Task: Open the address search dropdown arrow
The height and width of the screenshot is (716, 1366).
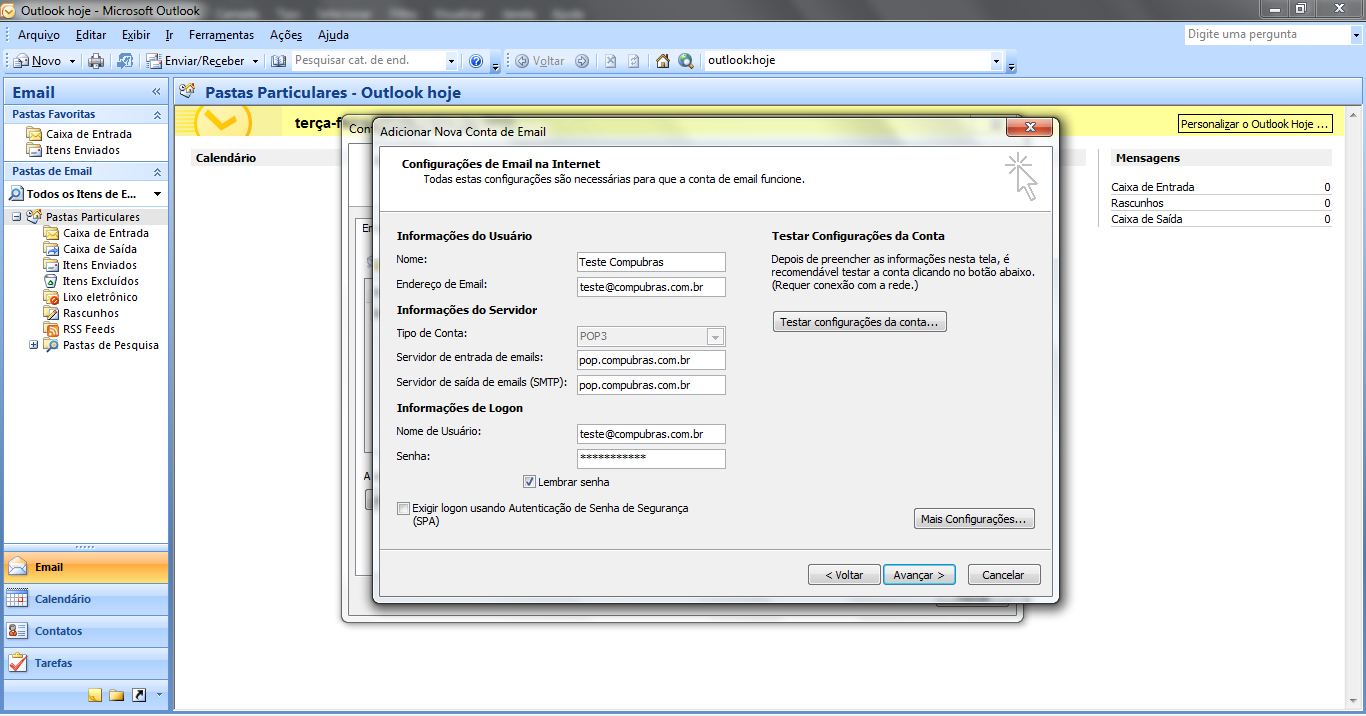Action: [x=451, y=61]
